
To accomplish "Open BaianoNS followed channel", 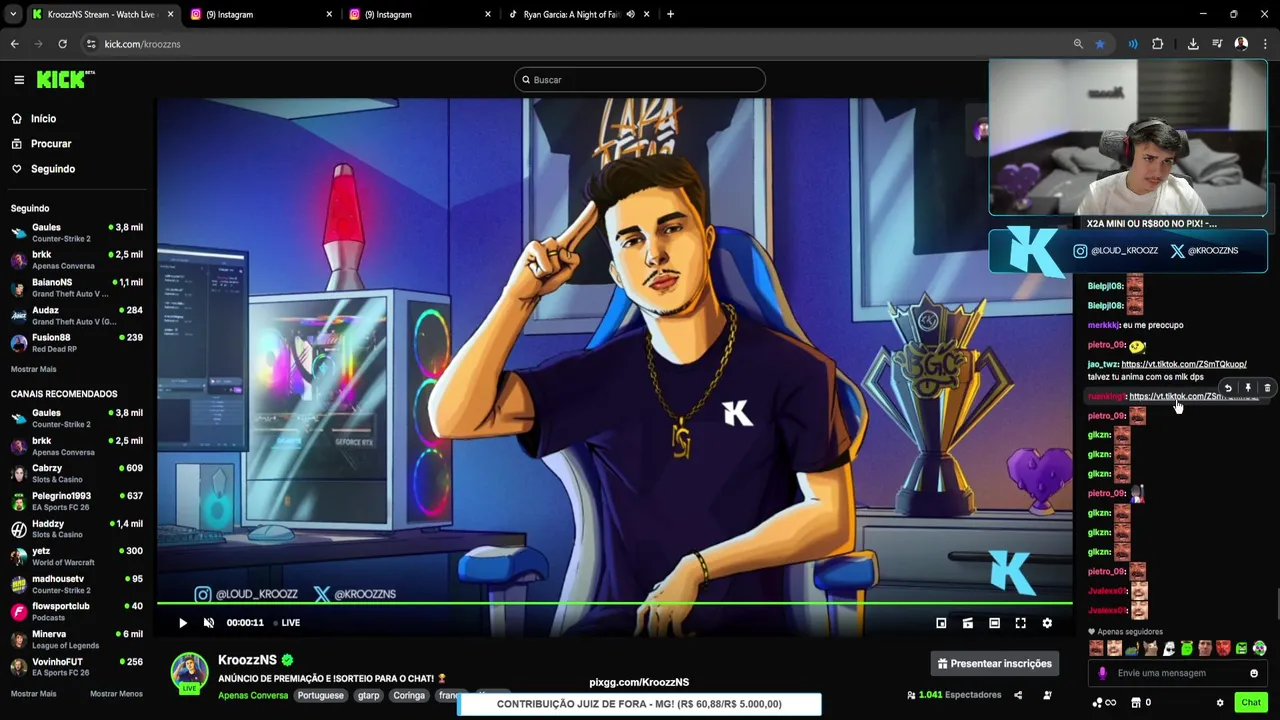I will click(x=77, y=288).
